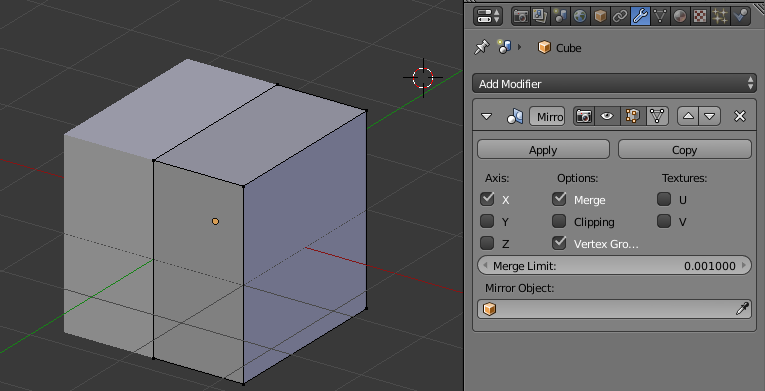The image size is (765, 391).
Task: Open the Texture checkerboard tab
Action: click(x=700, y=16)
